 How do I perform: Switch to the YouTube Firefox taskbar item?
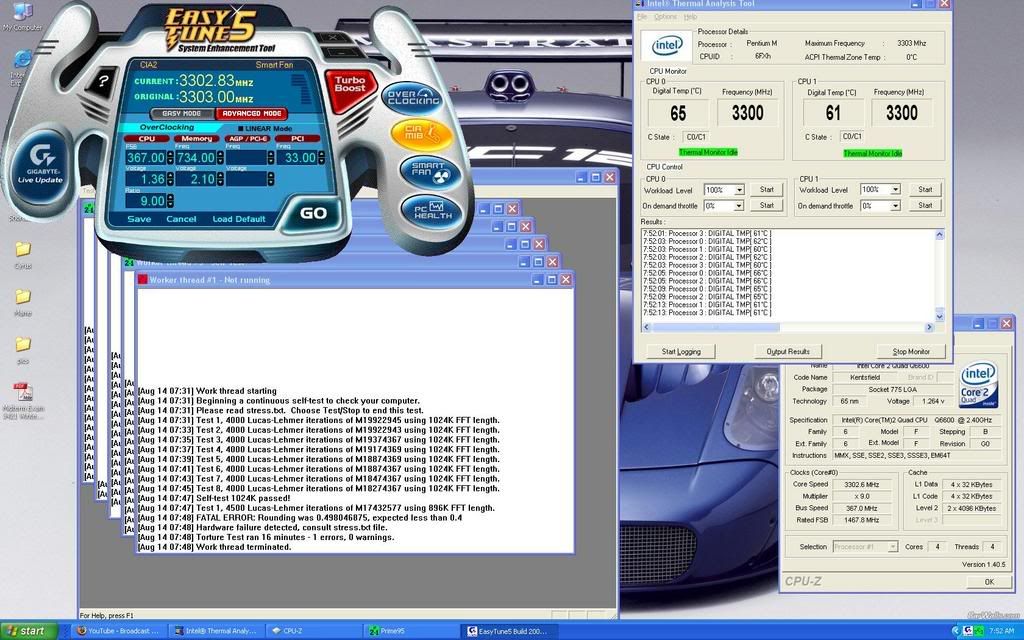point(118,631)
